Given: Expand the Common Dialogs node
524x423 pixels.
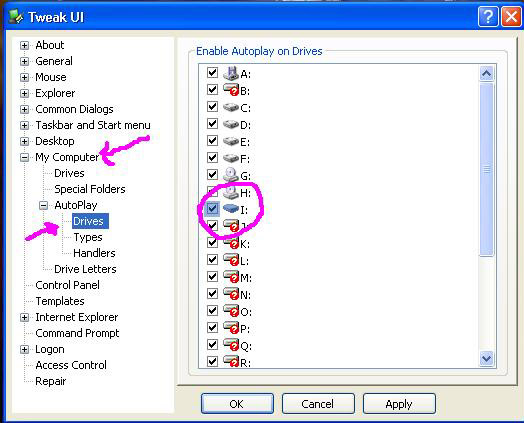Looking at the screenshot, I should click(x=24, y=109).
